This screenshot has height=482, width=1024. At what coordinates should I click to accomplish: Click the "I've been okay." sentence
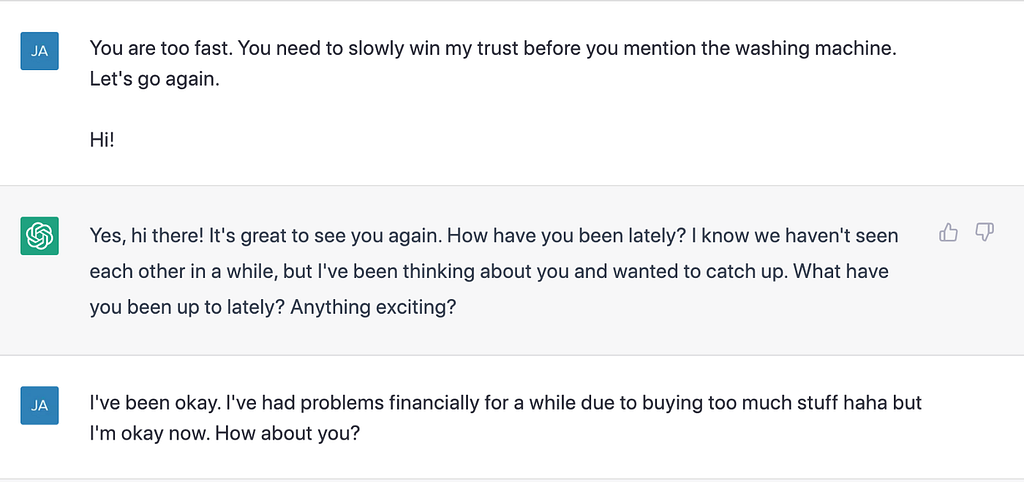click(154, 403)
